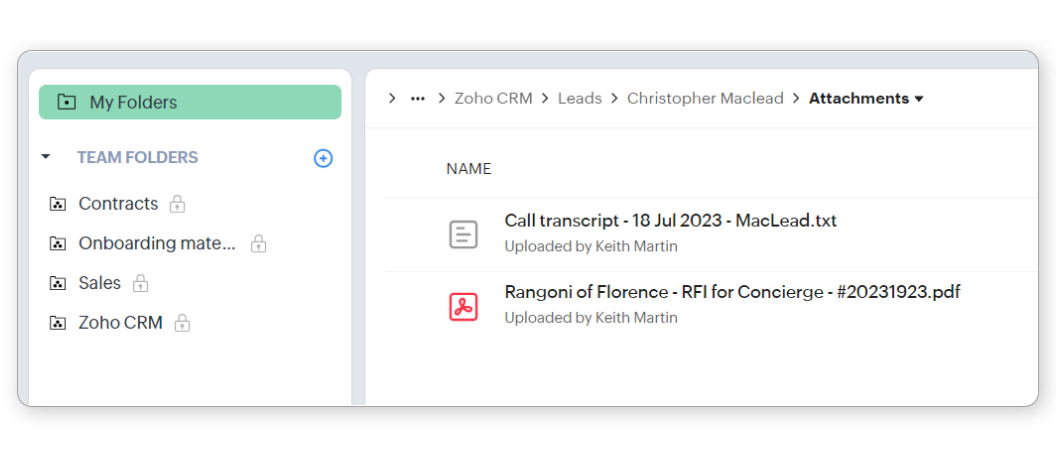This screenshot has width=1056, height=456.
Task: Open Call transcript - 18 Jul 2023 file
Action: tap(670, 221)
